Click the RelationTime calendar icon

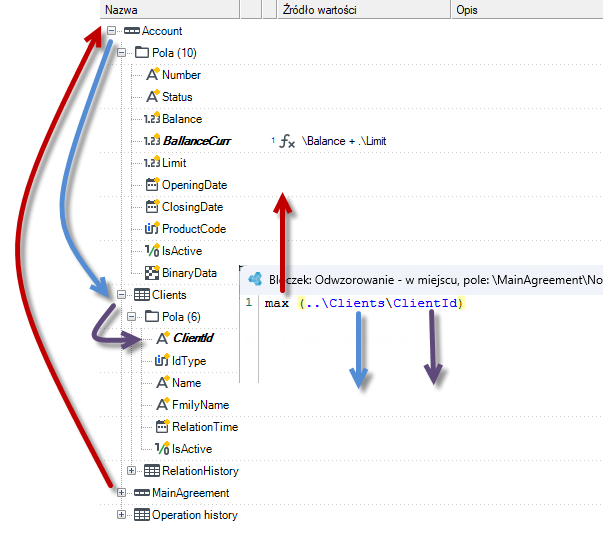point(162,426)
